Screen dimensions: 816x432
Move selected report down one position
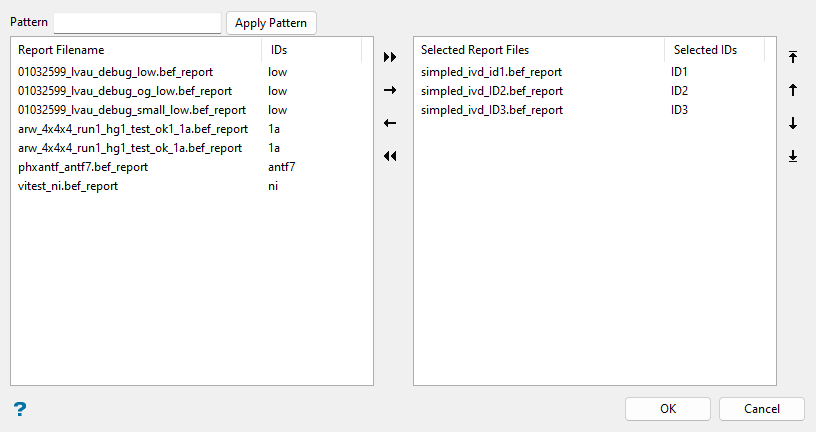pos(793,123)
